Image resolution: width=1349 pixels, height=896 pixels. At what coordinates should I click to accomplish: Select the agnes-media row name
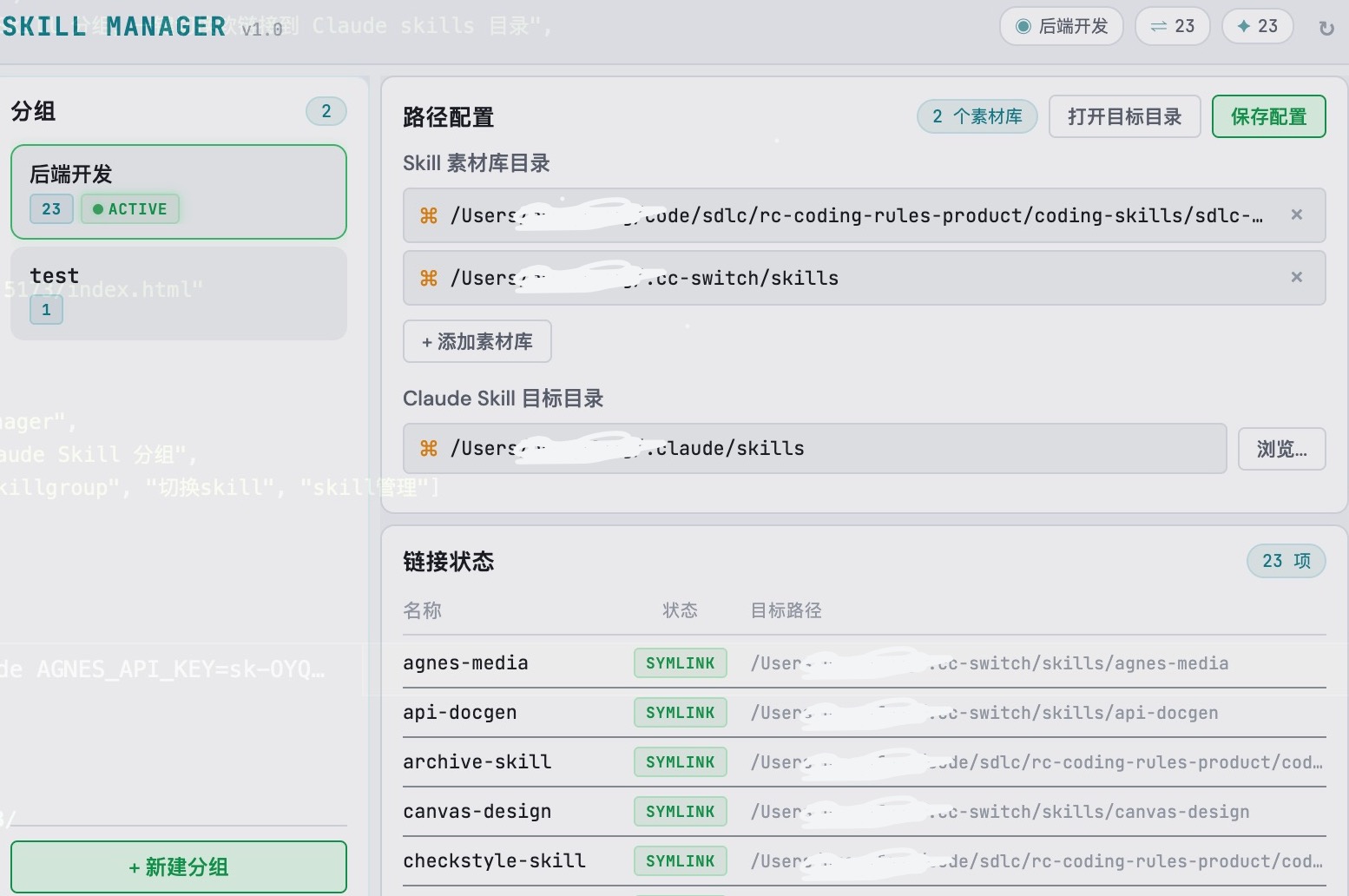466,663
